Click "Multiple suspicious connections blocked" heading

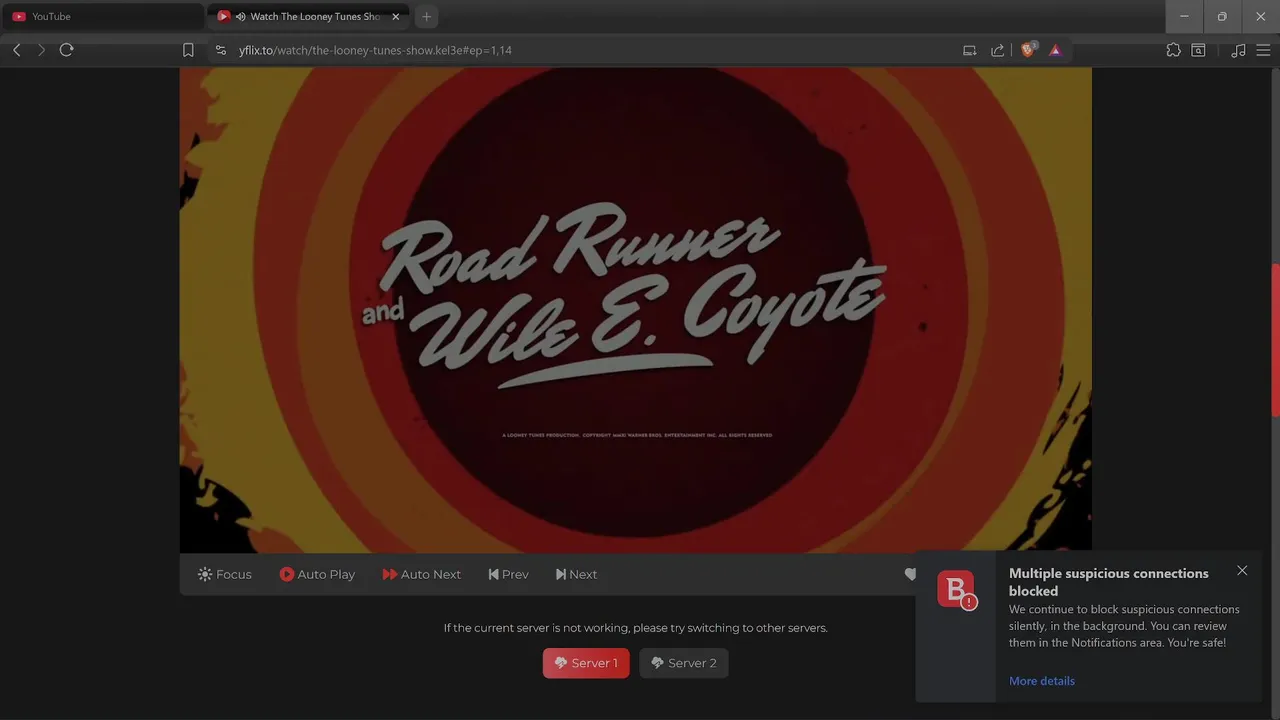(x=1109, y=582)
